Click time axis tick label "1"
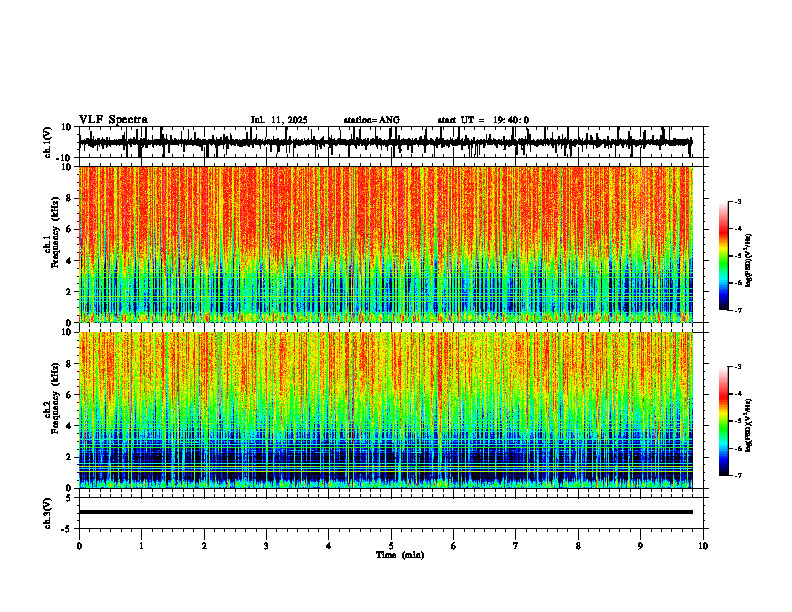 click(141, 546)
